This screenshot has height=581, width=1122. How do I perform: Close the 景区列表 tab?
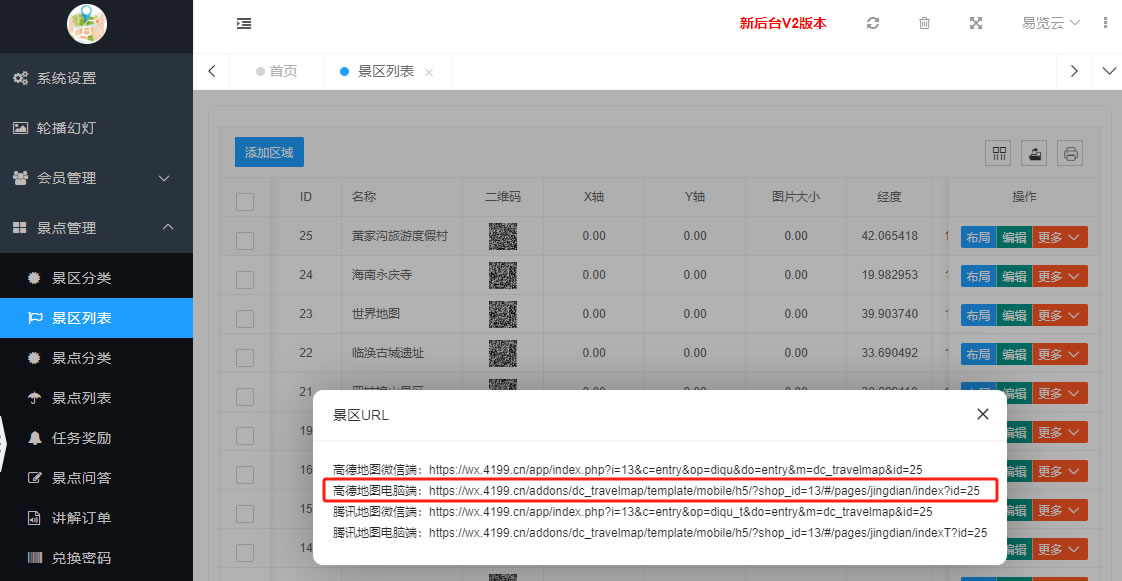click(429, 72)
